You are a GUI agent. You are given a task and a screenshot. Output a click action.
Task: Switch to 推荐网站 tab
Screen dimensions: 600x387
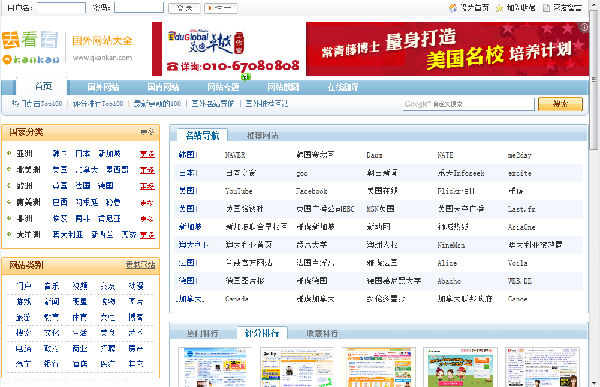click(x=262, y=136)
